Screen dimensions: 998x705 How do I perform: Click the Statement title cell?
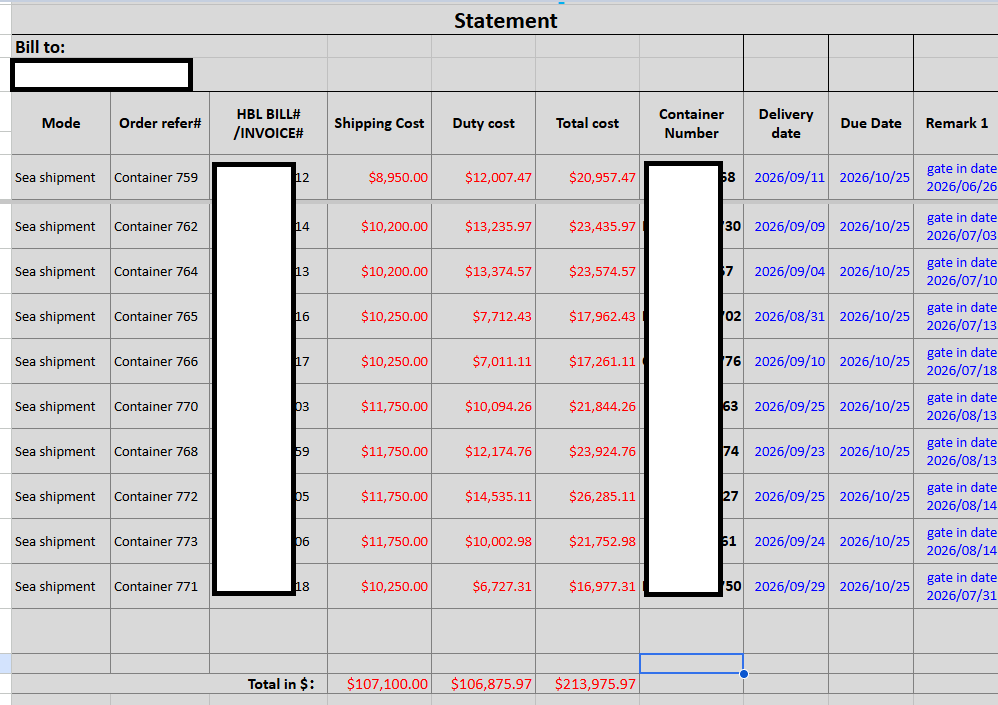tap(505, 20)
